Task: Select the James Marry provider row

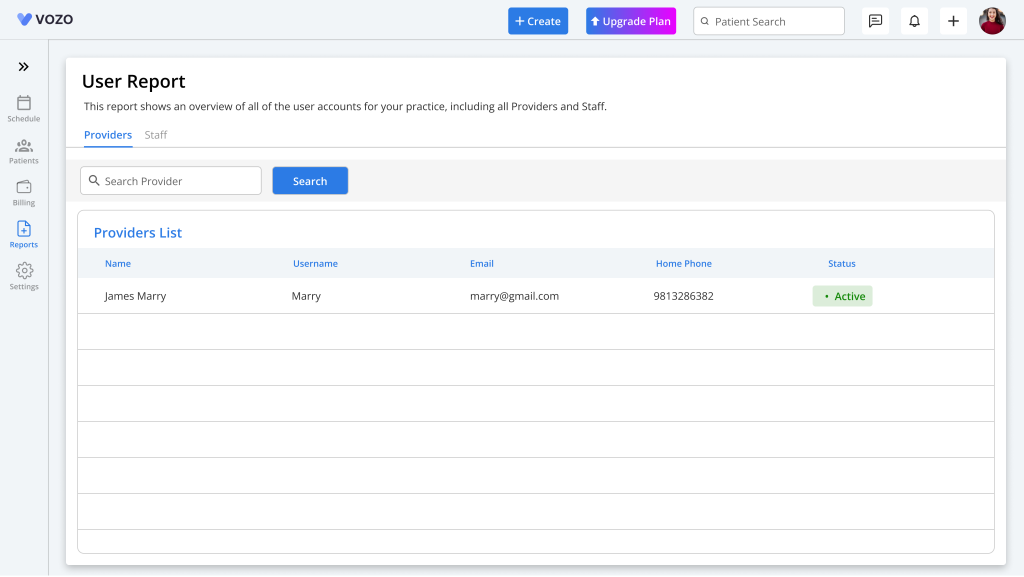Action: 136,296
